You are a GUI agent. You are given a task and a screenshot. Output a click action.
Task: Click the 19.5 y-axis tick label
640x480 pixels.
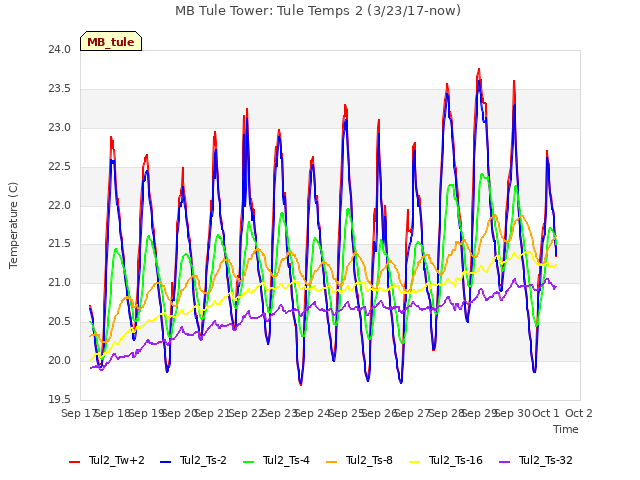[60, 400]
